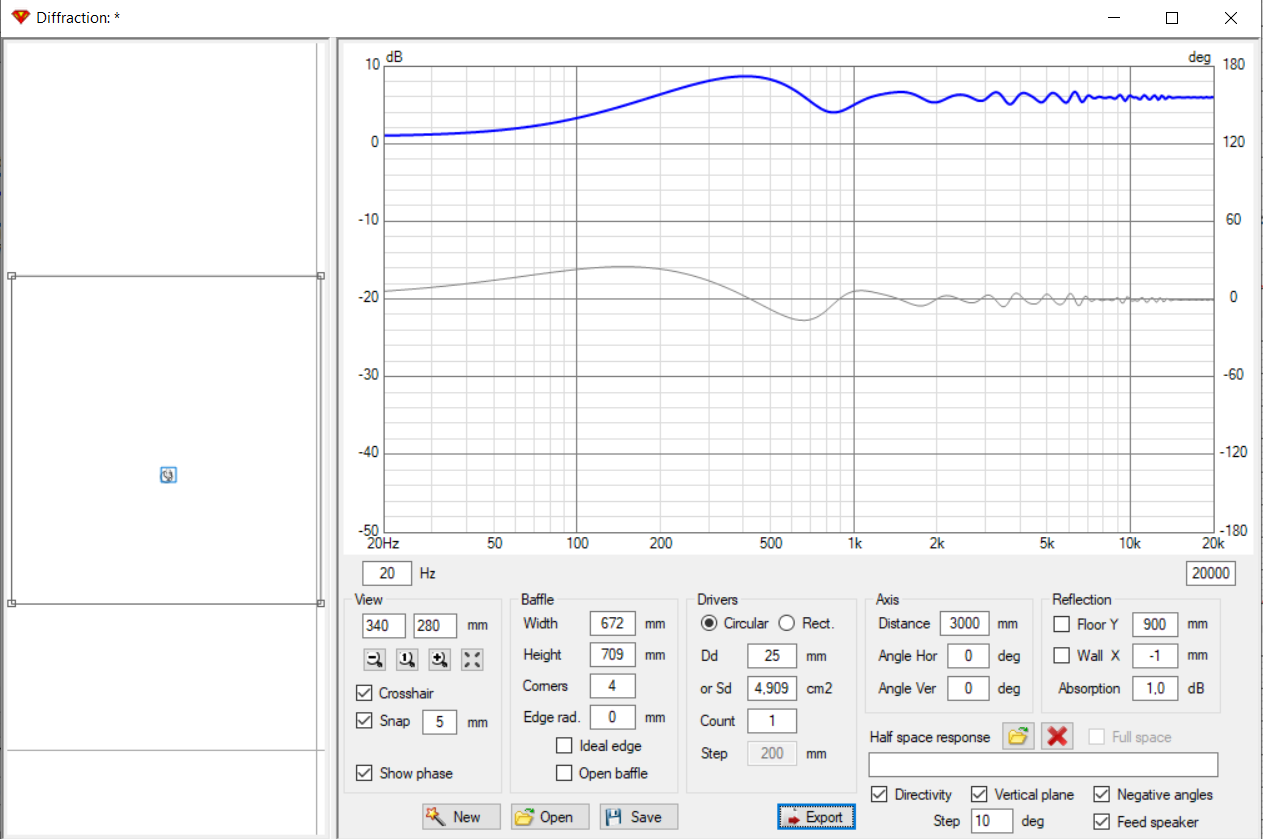Enable the Floor Y reflection checkbox
This screenshot has width=1263, height=839.
pos(1062,624)
